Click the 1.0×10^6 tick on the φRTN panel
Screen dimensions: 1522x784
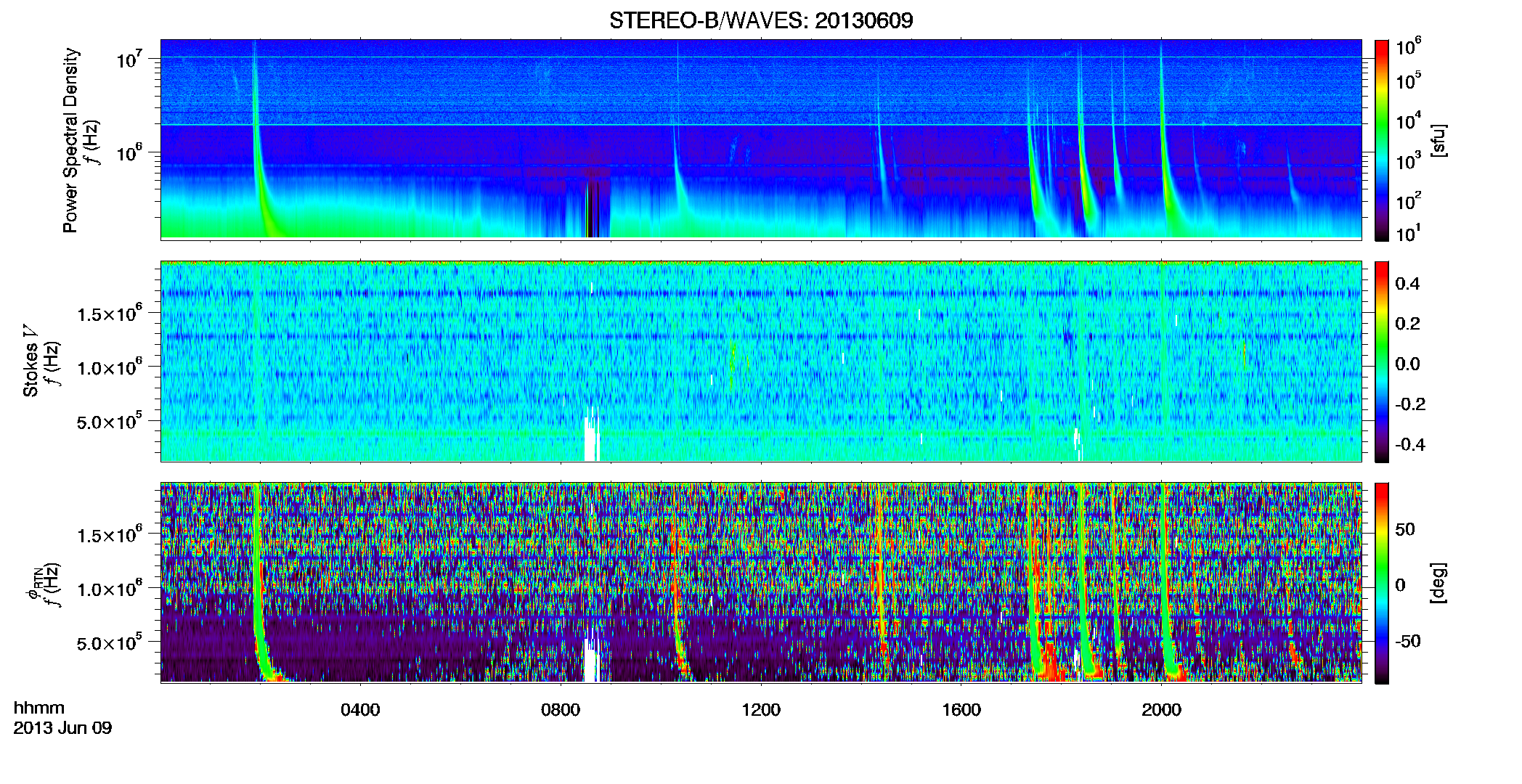point(110,589)
